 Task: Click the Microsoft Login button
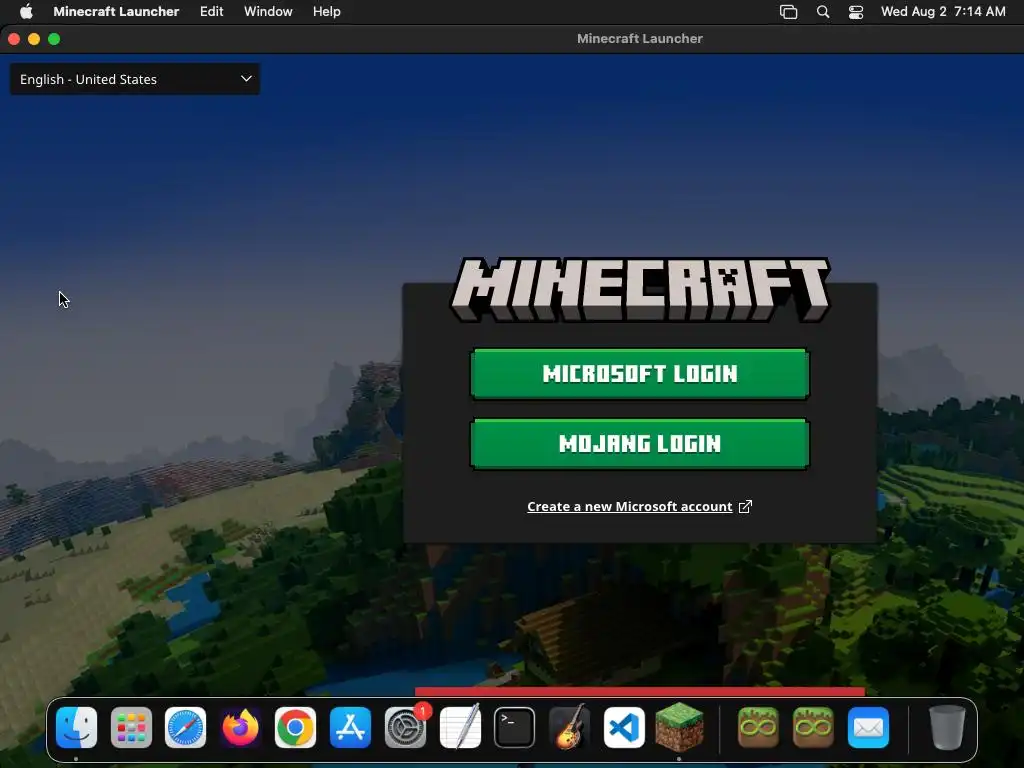coord(639,374)
